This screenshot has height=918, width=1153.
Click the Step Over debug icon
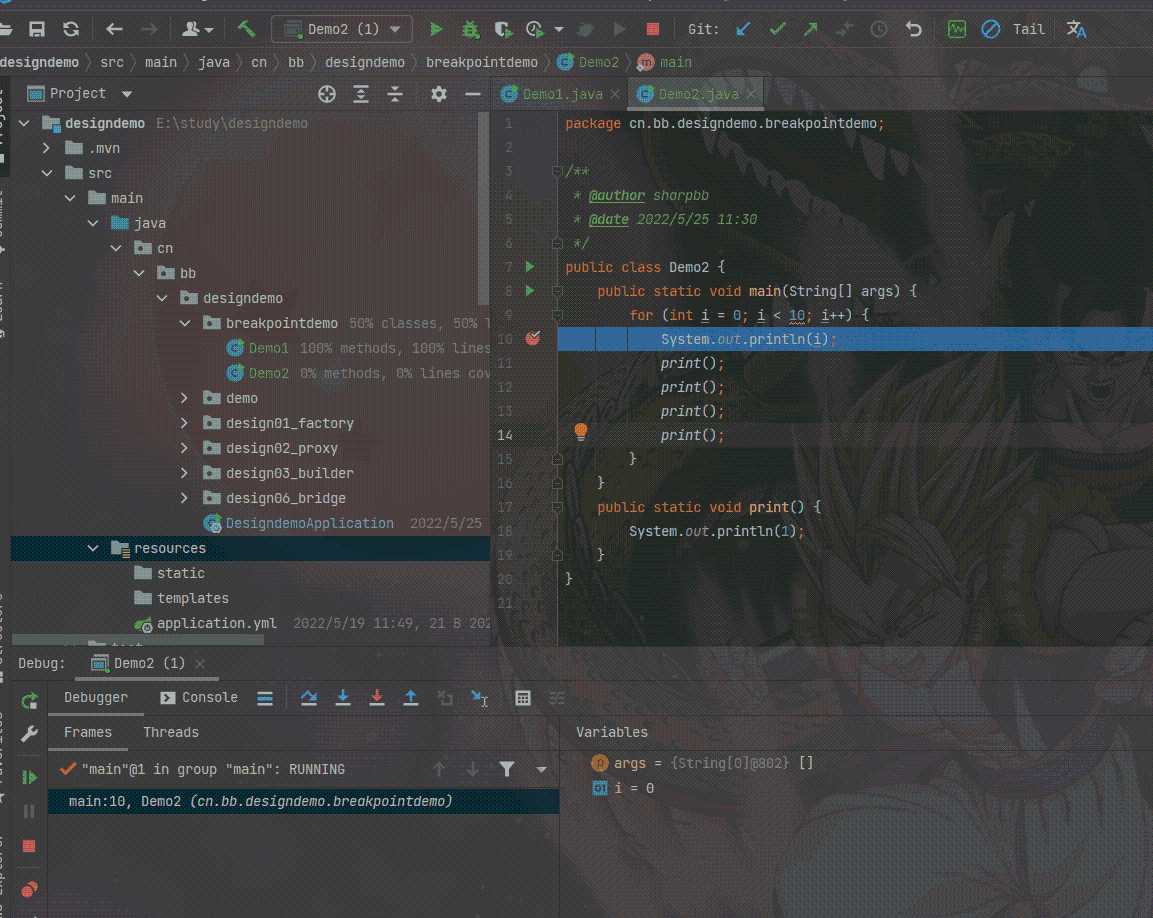309,697
